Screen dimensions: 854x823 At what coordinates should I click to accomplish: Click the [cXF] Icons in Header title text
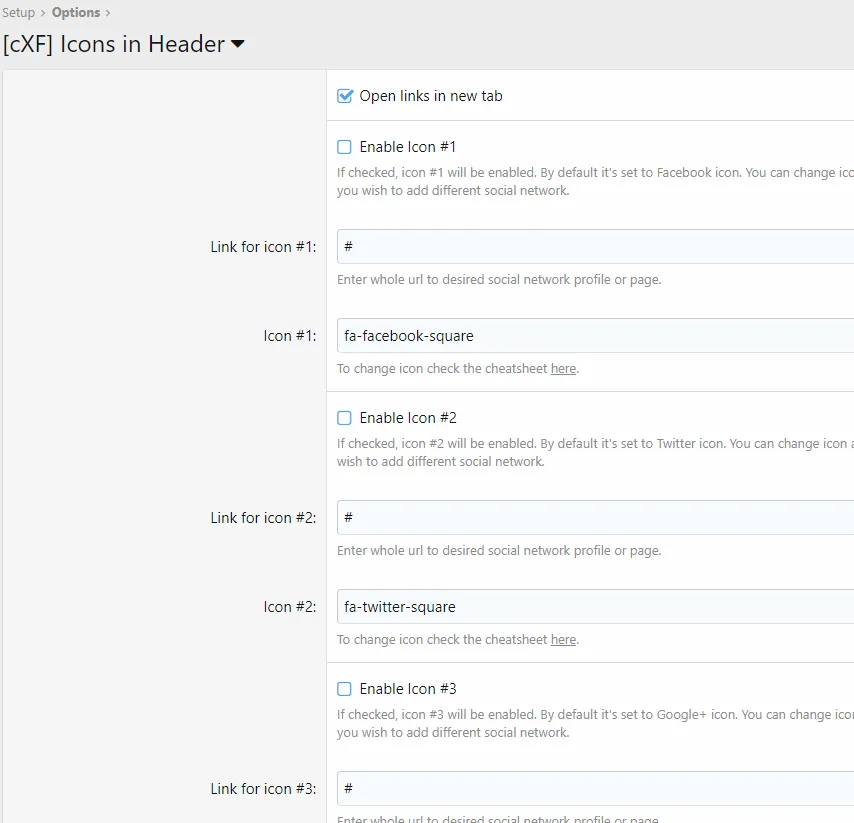114,44
